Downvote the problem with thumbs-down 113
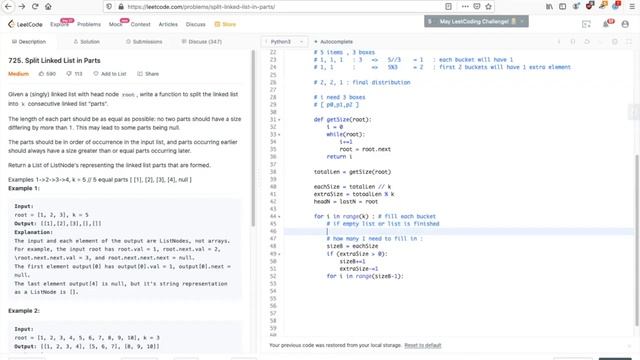The height and width of the screenshot is (360, 640). pos(74,74)
